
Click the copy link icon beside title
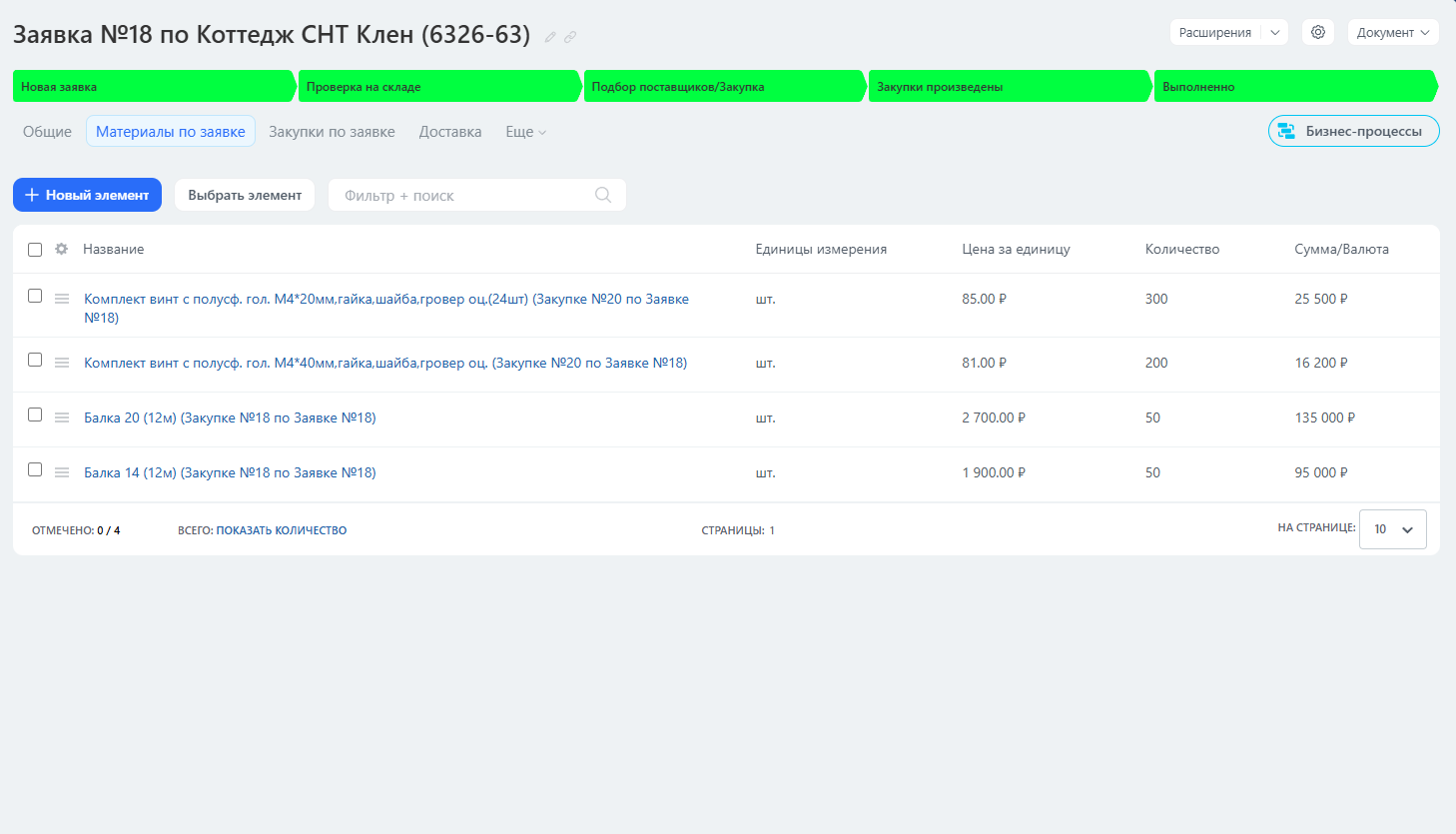point(570,37)
